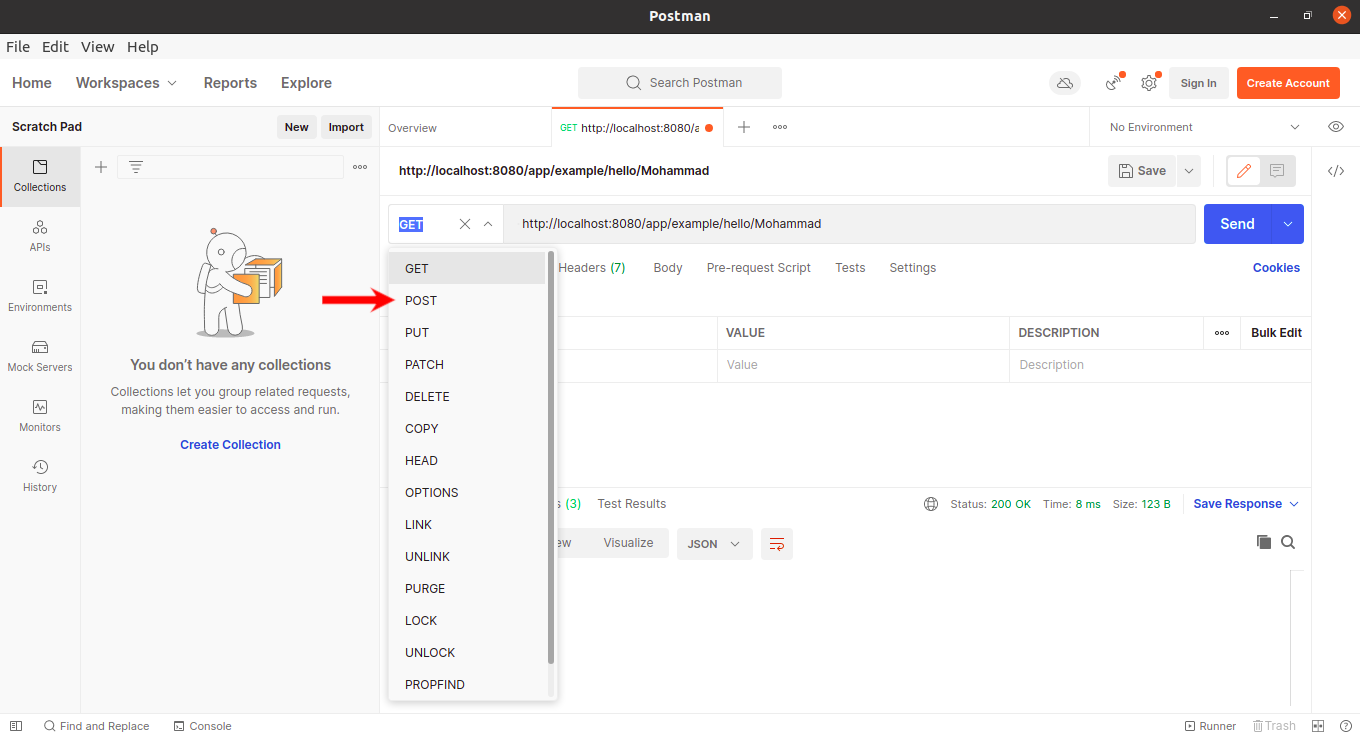The image size is (1360, 738).
Task: Click the method list scrollbar
Action: [551, 457]
